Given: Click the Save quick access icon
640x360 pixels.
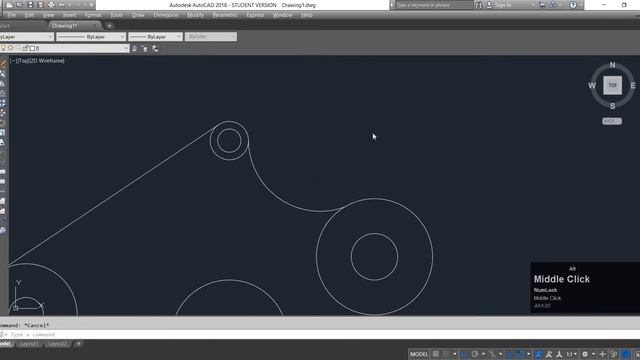Looking at the screenshot, I should [x=30, y=5].
